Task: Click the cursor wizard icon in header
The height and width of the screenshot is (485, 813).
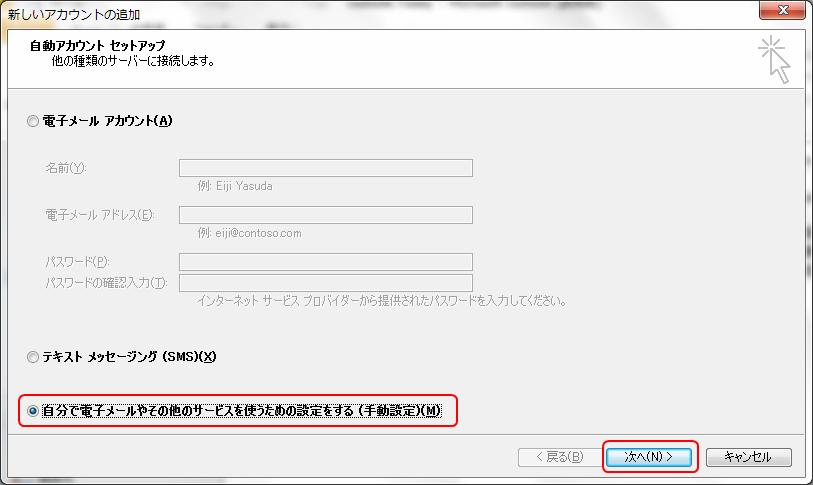Action: pyautogui.click(x=774, y=60)
